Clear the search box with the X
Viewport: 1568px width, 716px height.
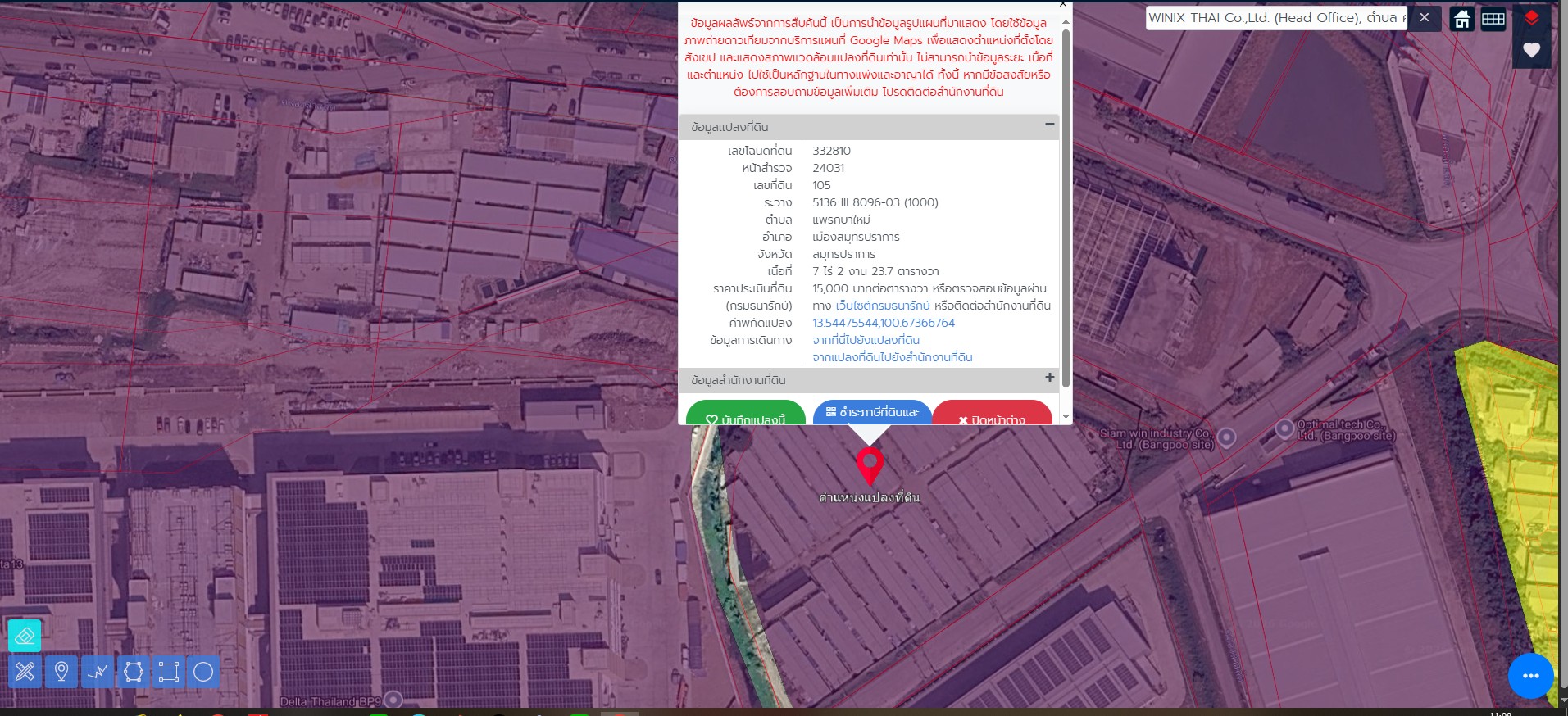[1425, 18]
